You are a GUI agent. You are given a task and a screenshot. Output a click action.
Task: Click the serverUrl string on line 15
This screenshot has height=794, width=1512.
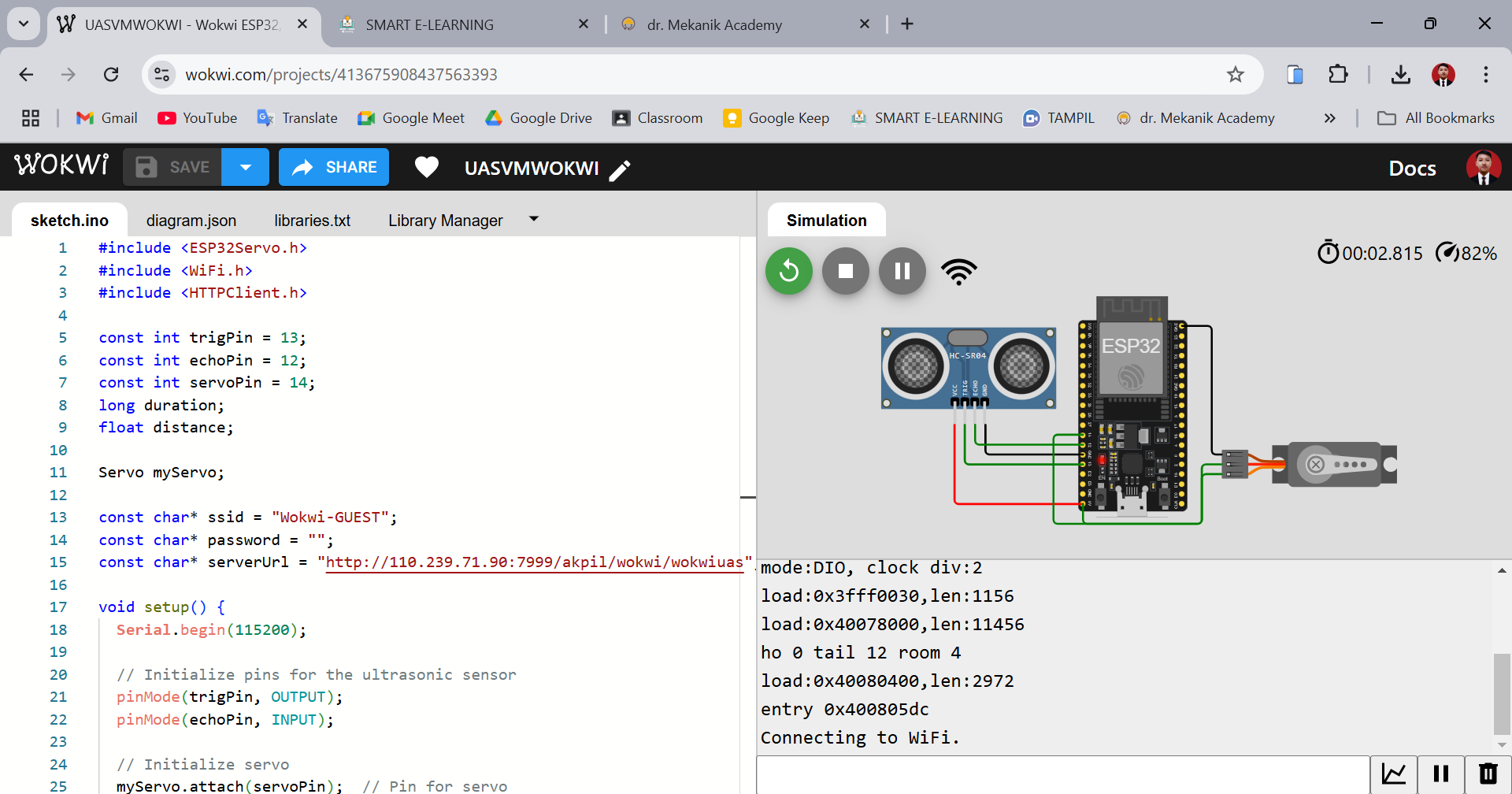pyautogui.click(x=535, y=562)
